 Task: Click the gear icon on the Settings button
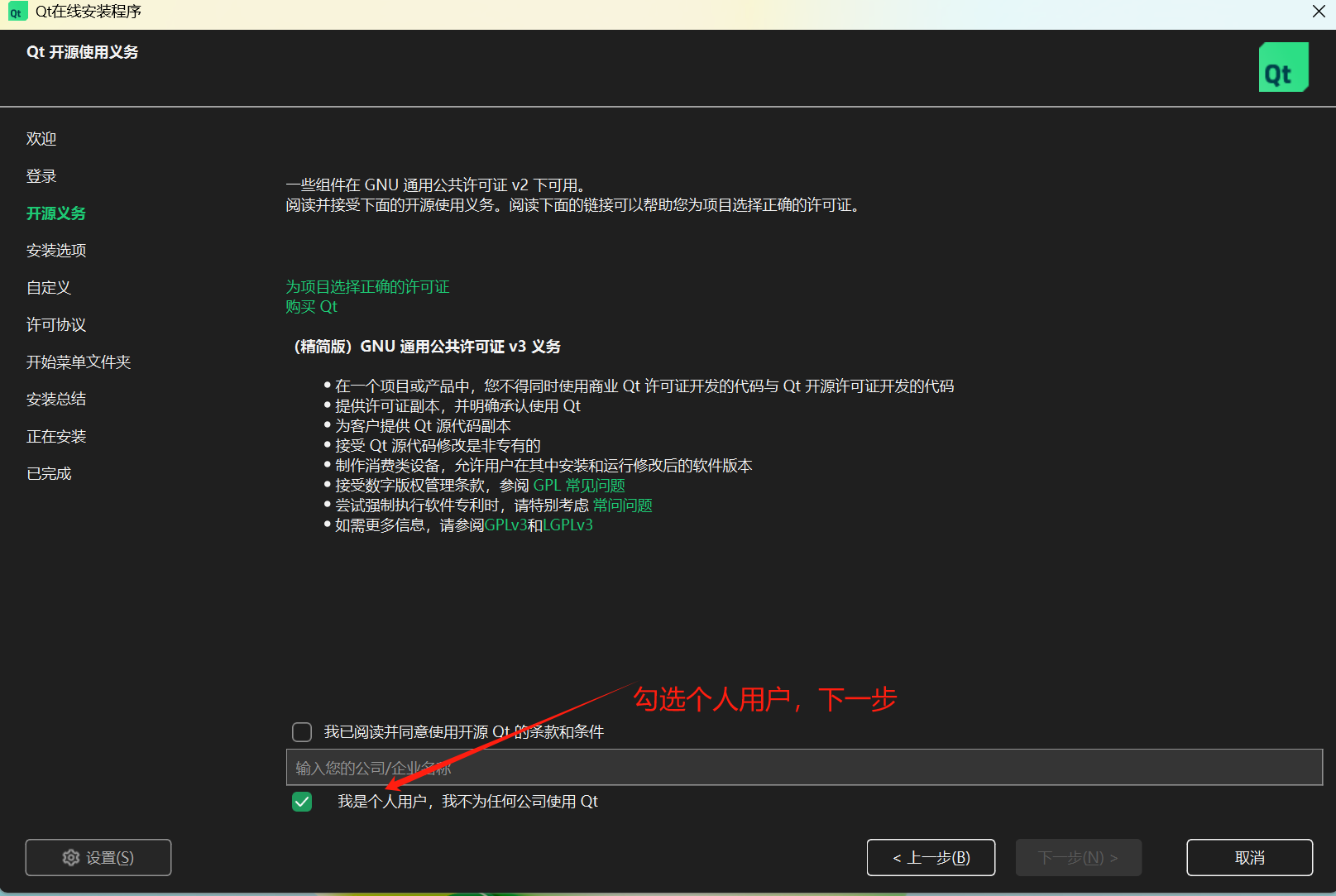71,858
